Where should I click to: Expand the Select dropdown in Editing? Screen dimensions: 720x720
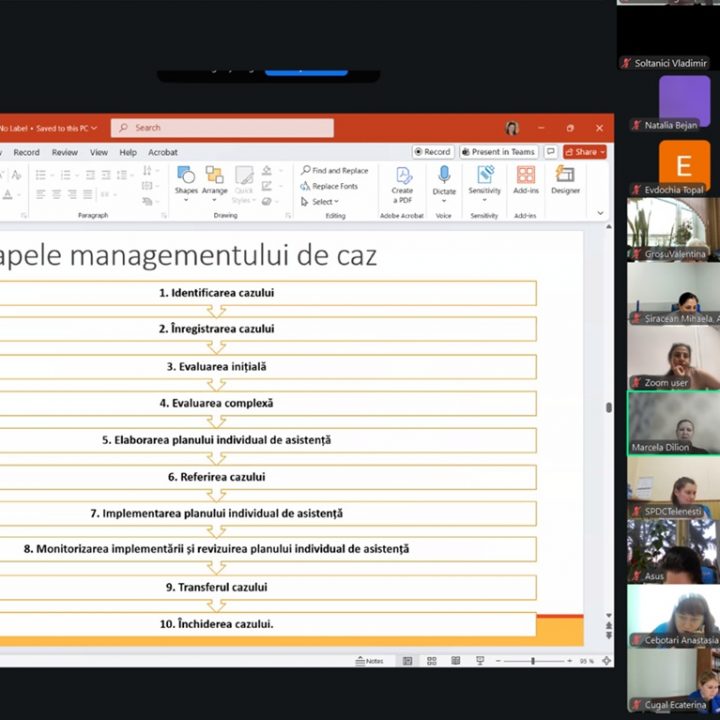(x=320, y=201)
